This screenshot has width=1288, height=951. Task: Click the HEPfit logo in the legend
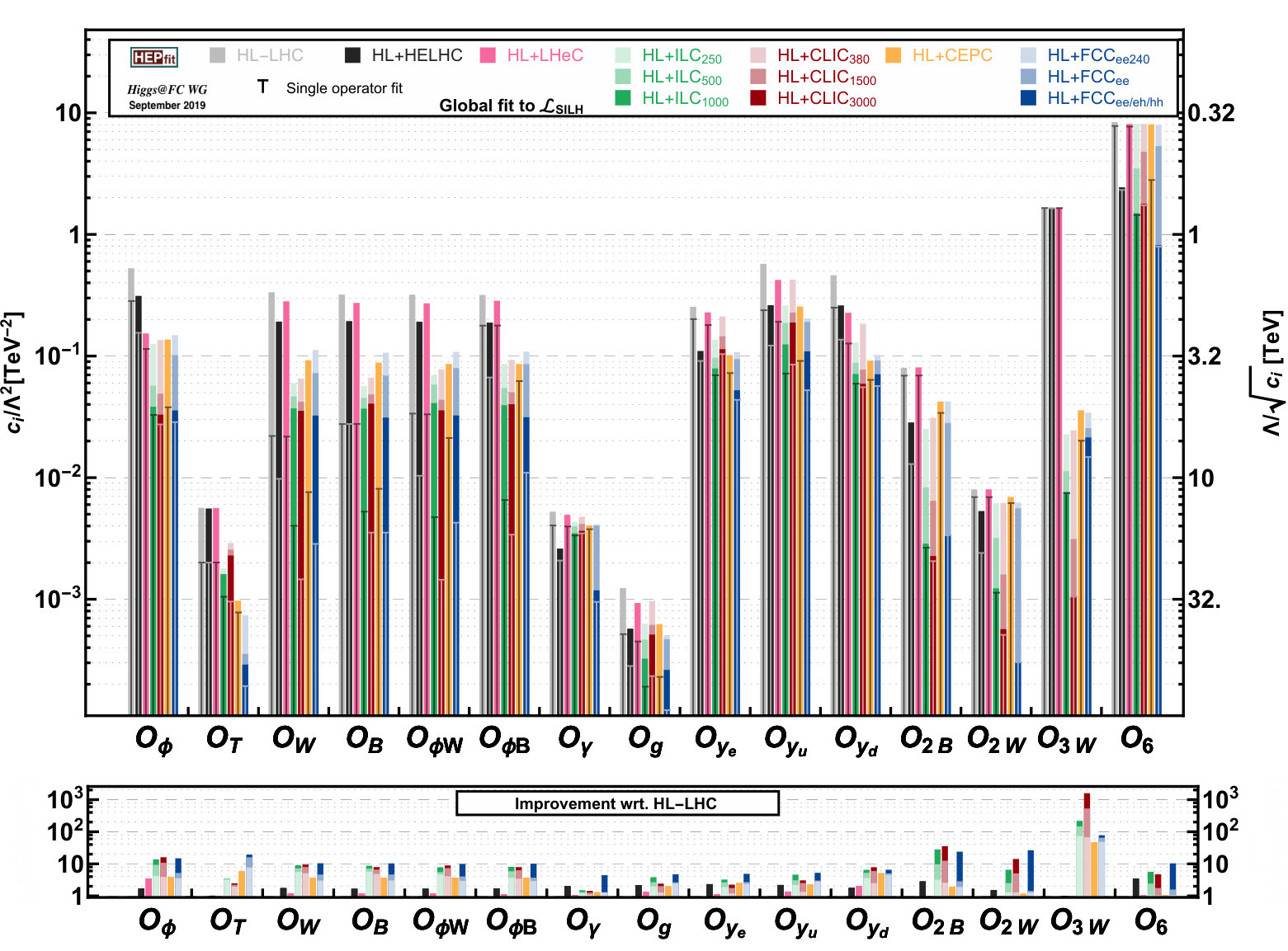tap(154, 57)
